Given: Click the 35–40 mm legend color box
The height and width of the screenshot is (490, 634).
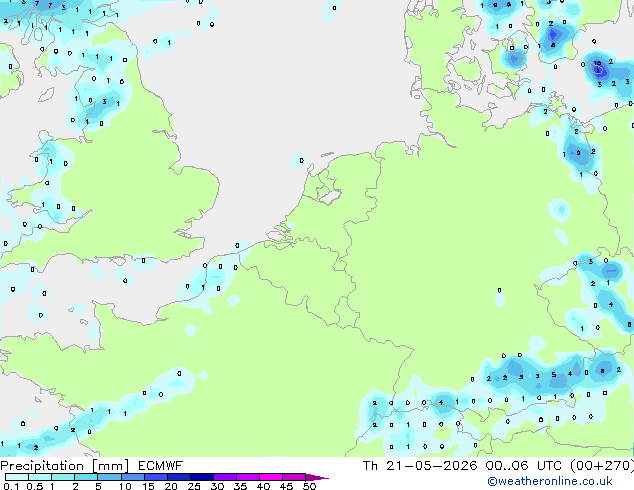Looking at the screenshot, I should click(x=248, y=477).
